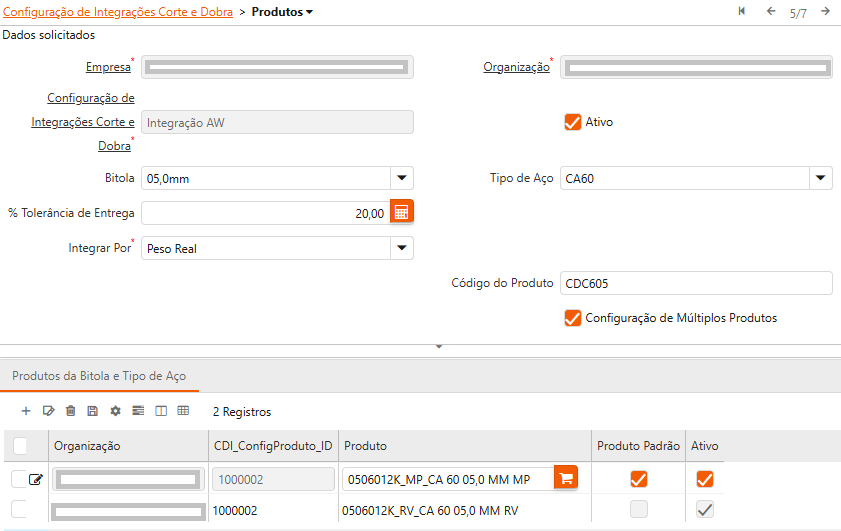The width and height of the screenshot is (841, 531).
Task: Click the save disk icon in grid toolbar
Action: [93, 411]
